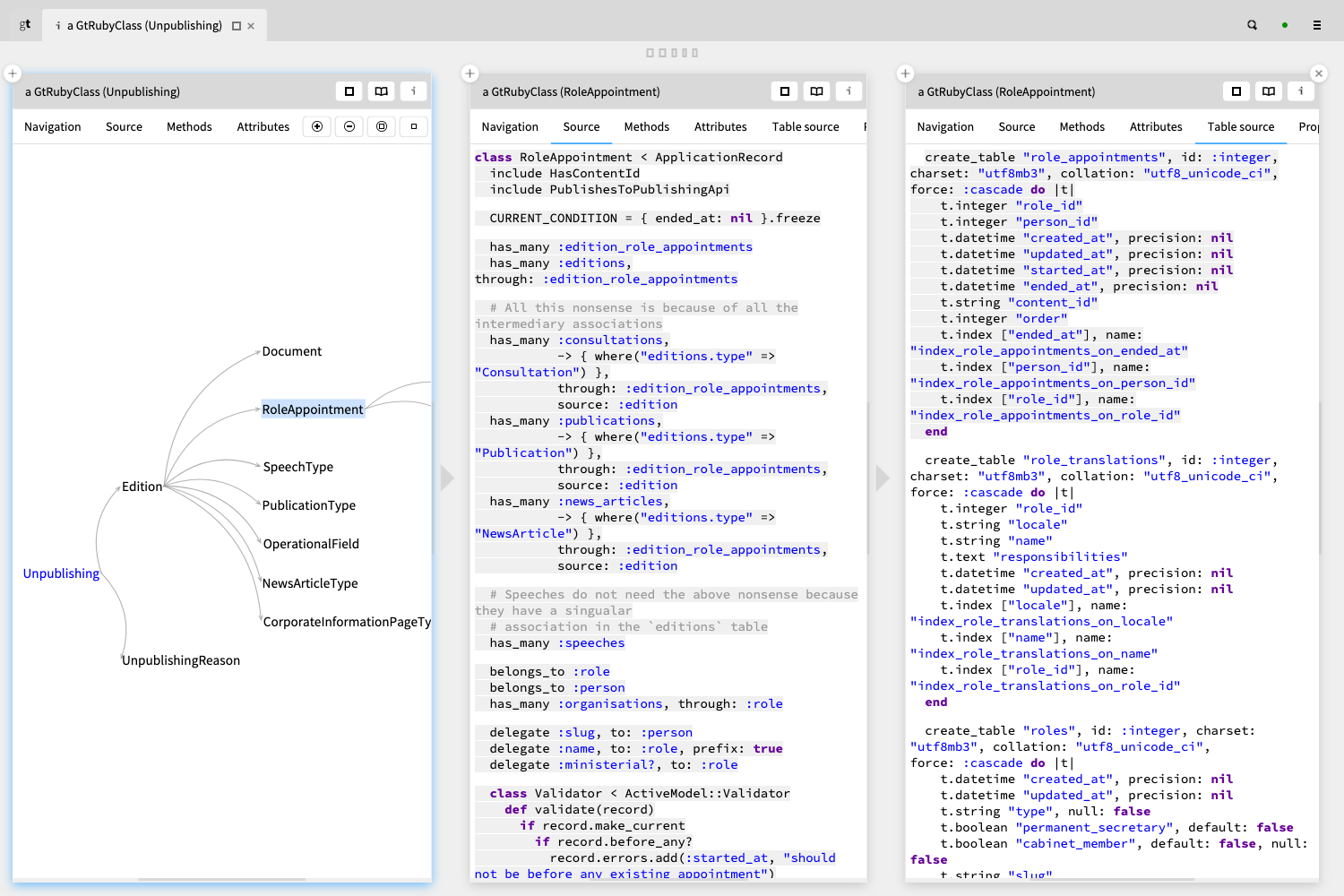Click the book icon in middle RoleAppointment pane

pyautogui.click(x=816, y=91)
